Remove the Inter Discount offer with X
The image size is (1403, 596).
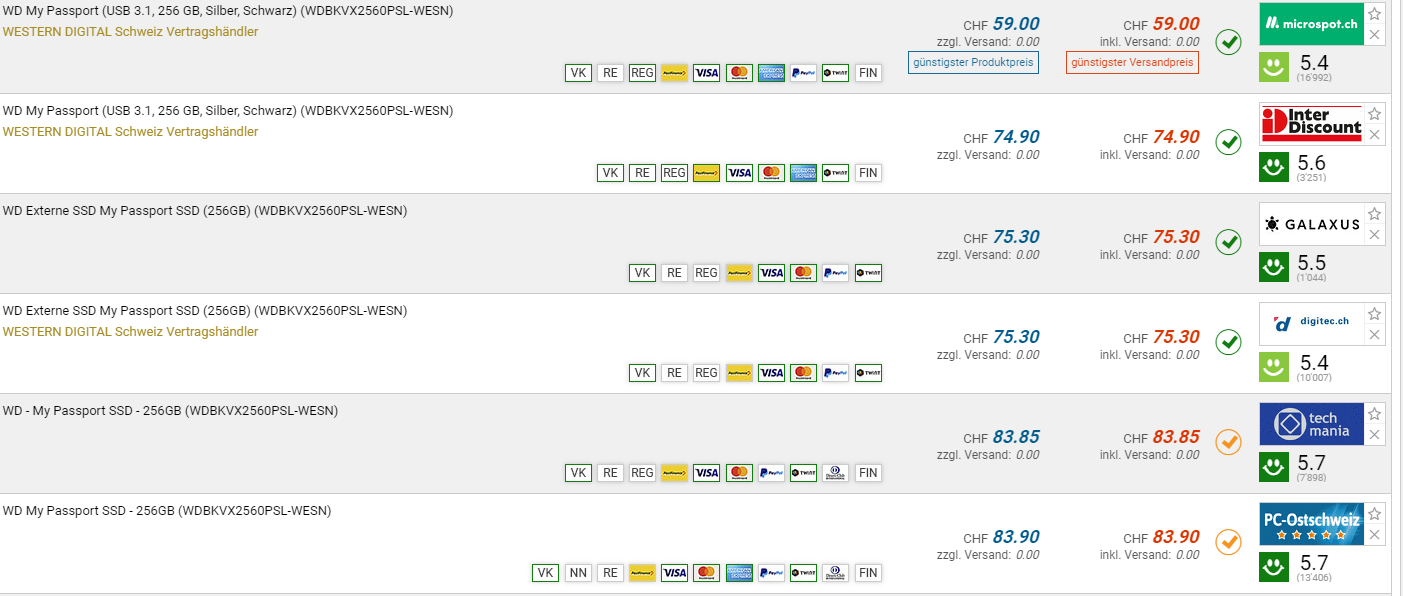pos(1375,135)
